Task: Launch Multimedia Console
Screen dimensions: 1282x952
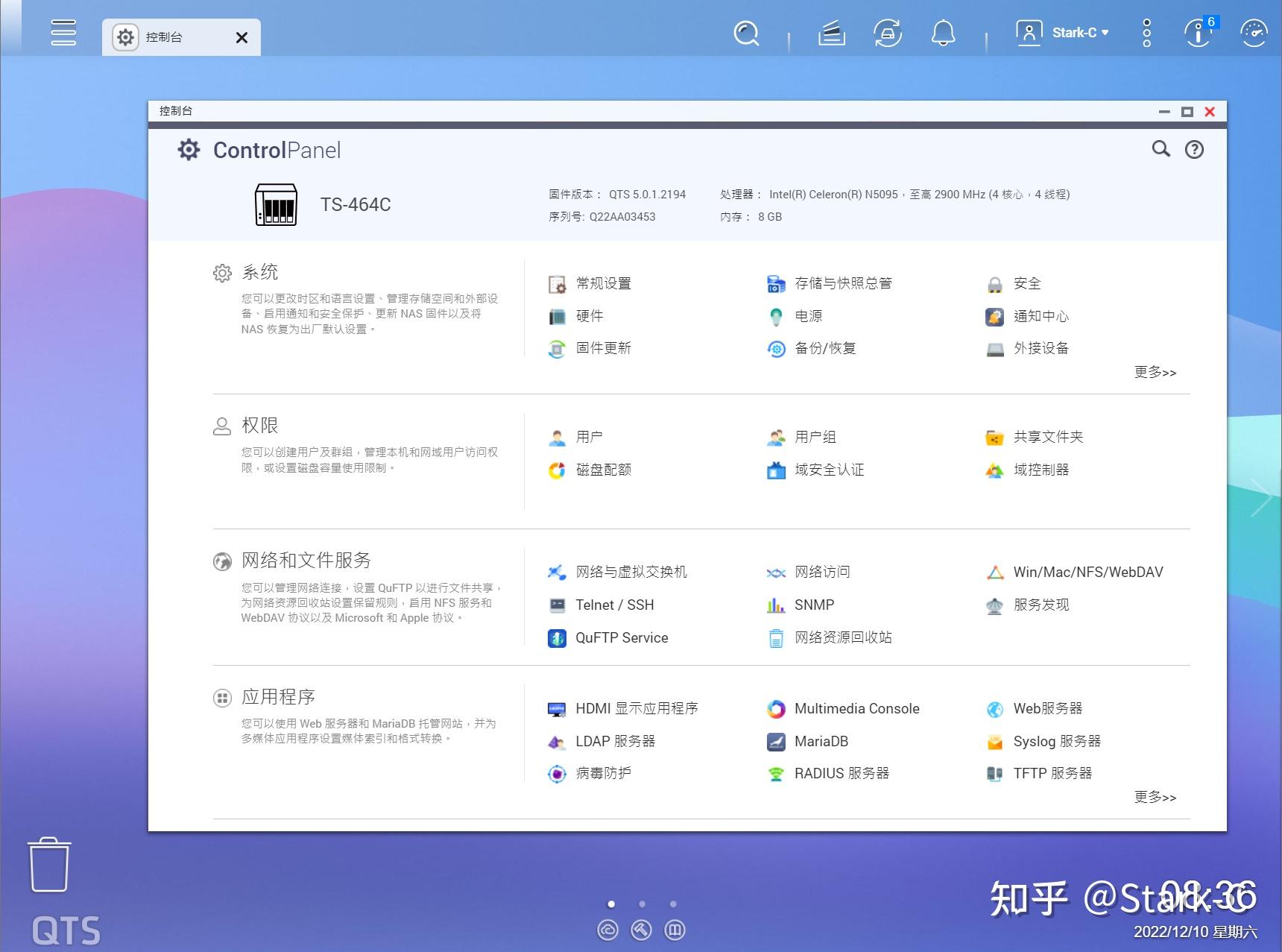Action: click(x=857, y=708)
